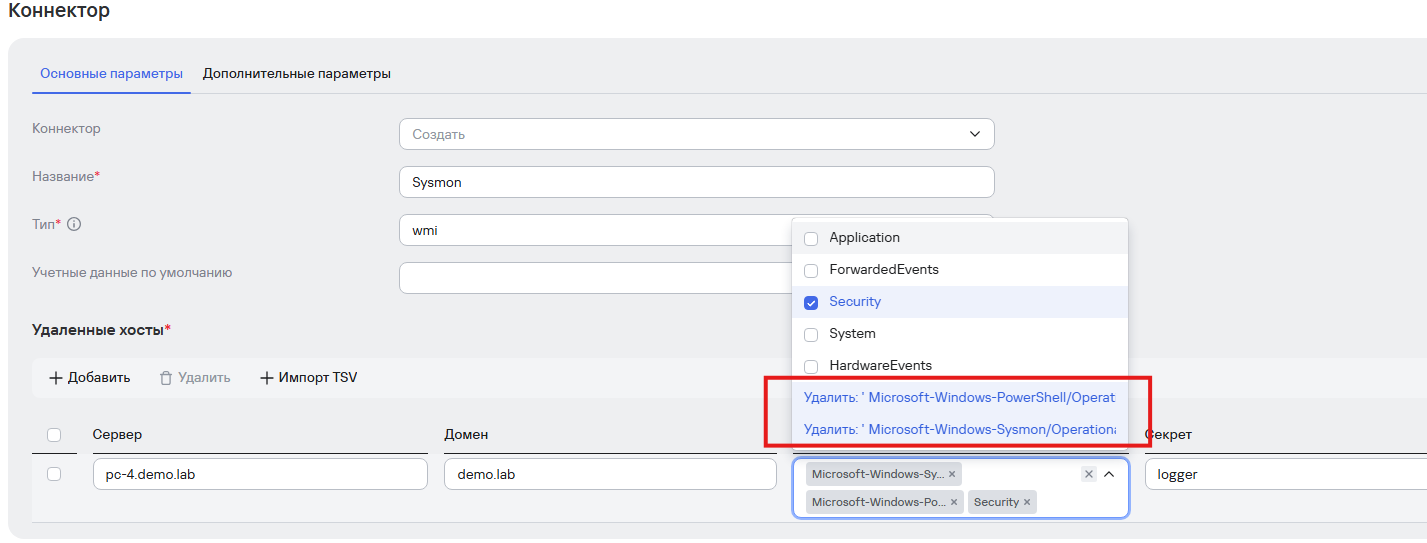Open the Коннектор dropdown showing Создать

(x=696, y=134)
